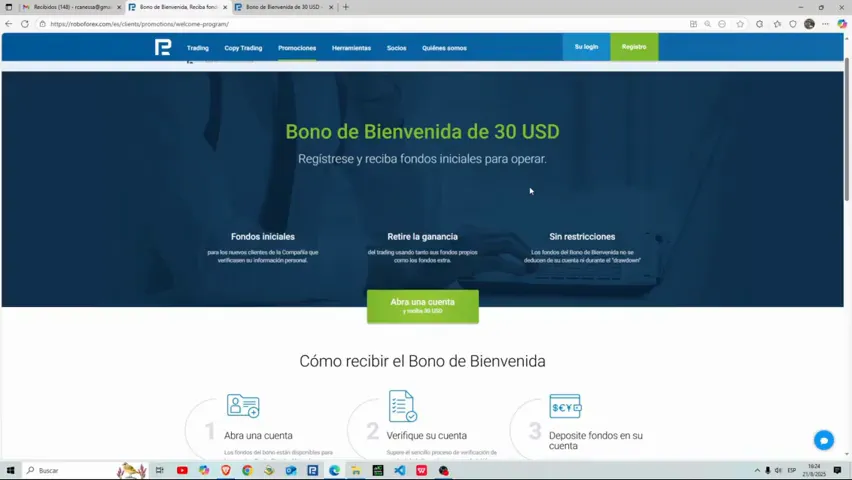Click step 1 'Abra una cuenta' text
Image resolution: width=852 pixels, height=480 pixels.
coord(258,435)
